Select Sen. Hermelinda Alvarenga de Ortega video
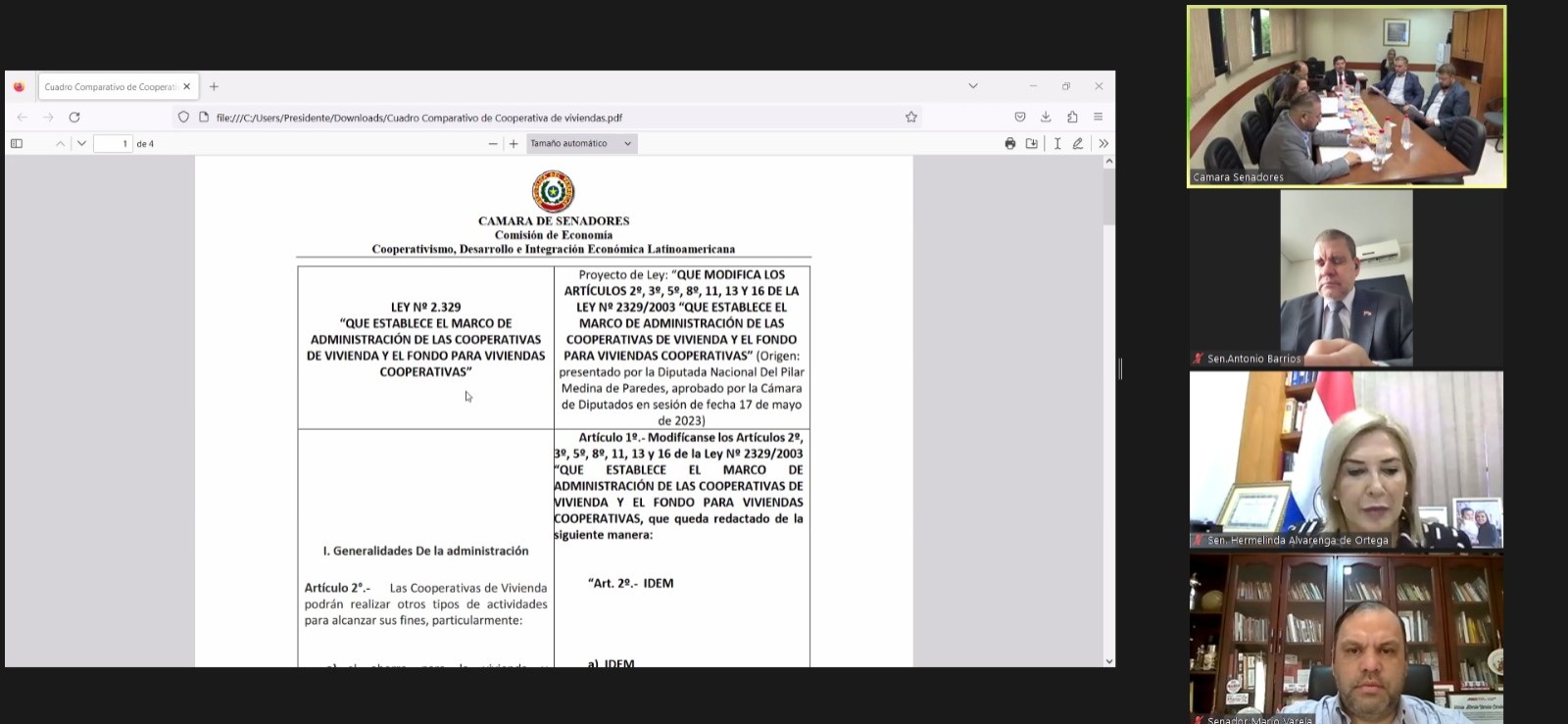Image resolution: width=1568 pixels, height=724 pixels. [x=1347, y=459]
